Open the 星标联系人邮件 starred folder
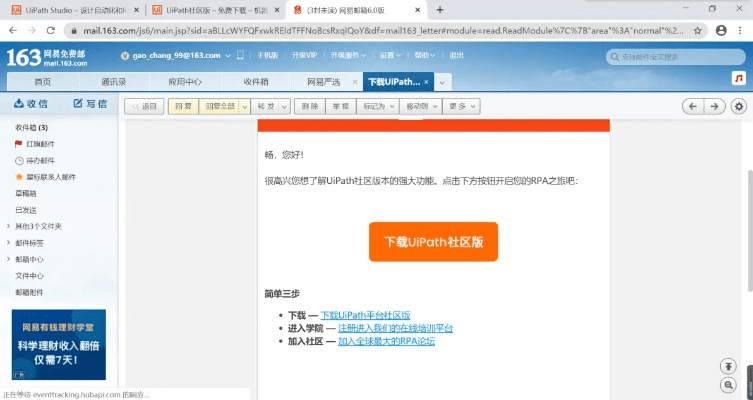753x400 pixels. (x=45, y=177)
